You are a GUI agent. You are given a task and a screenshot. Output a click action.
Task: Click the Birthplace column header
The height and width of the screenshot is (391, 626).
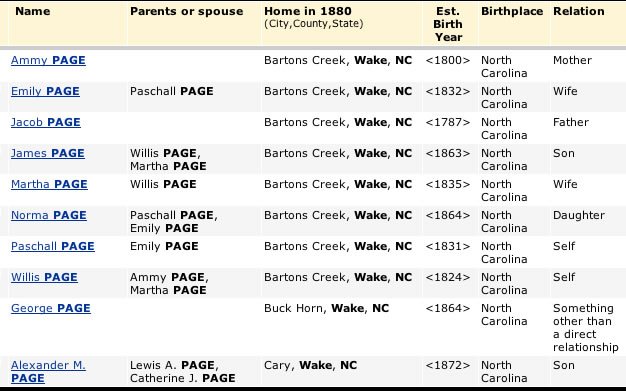(512, 11)
